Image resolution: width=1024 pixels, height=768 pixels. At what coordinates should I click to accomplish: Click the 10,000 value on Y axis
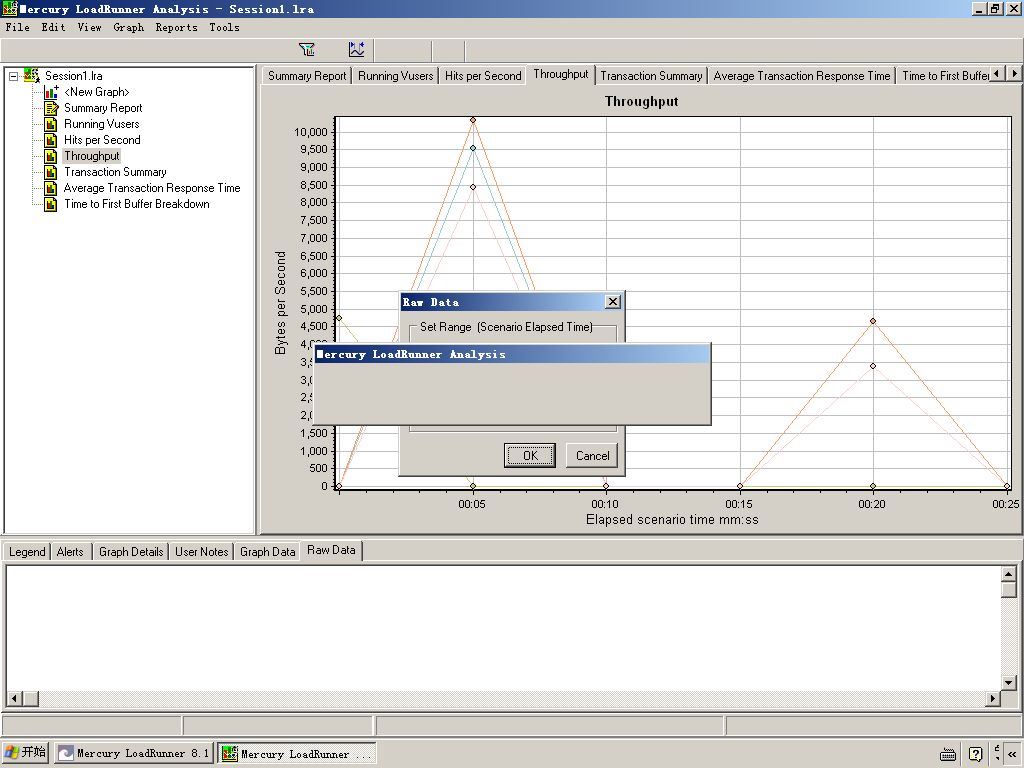pos(310,132)
